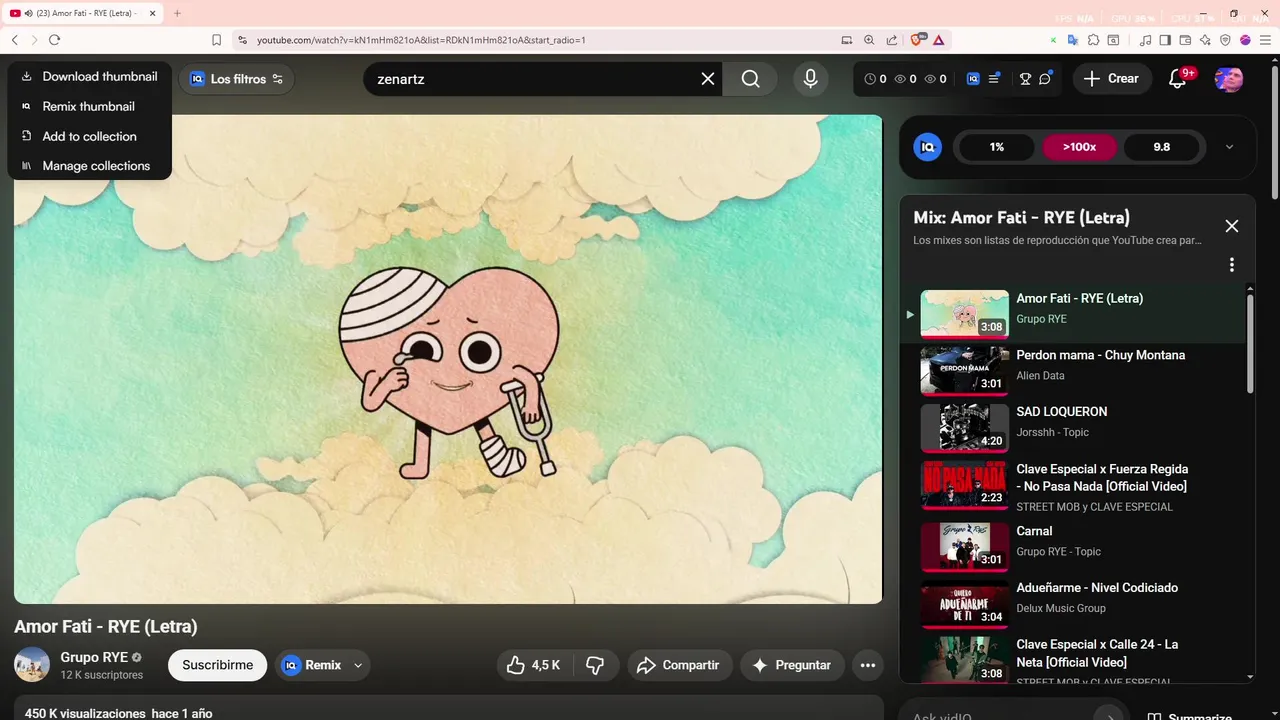Go back to previous page
Image resolution: width=1280 pixels, height=720 pixels.
pyautogui.click(x=15, y=40)
